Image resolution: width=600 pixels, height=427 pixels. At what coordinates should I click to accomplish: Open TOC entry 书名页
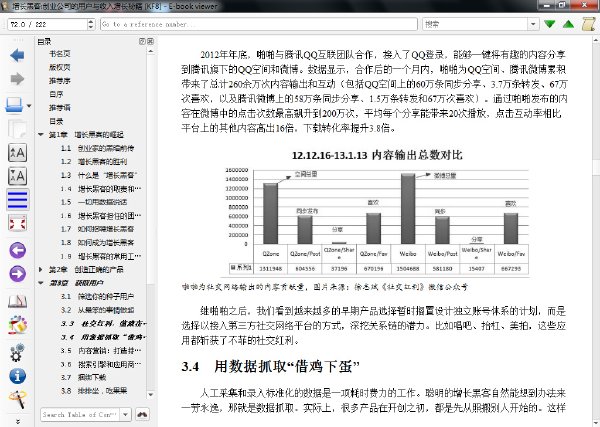pos(60,54)
